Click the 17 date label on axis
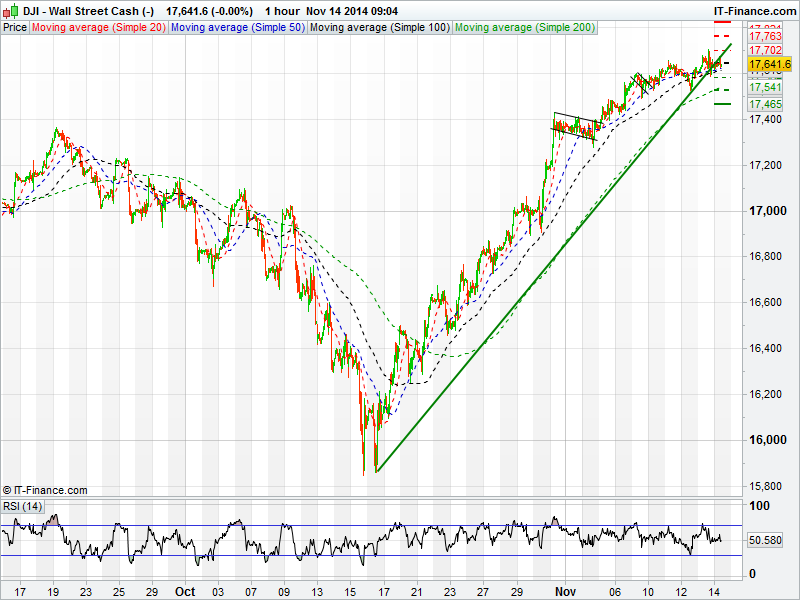 point(20,592)
